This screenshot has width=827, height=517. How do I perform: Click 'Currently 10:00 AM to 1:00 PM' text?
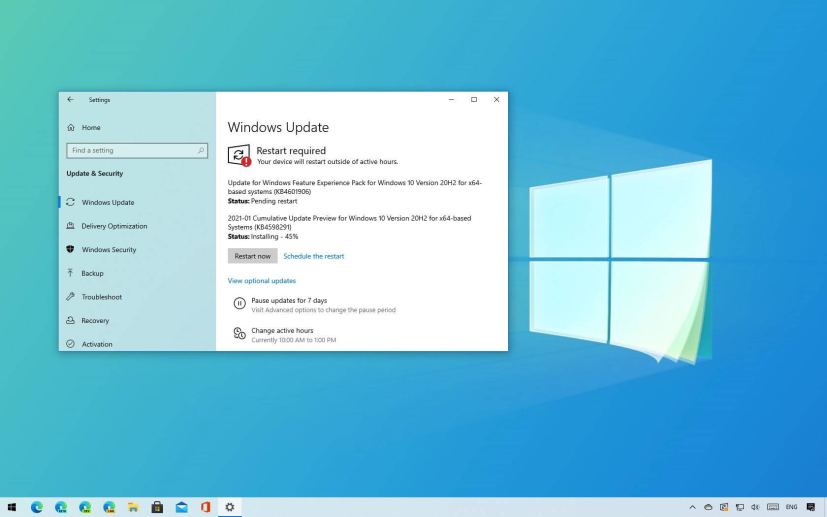click(294, 340)
